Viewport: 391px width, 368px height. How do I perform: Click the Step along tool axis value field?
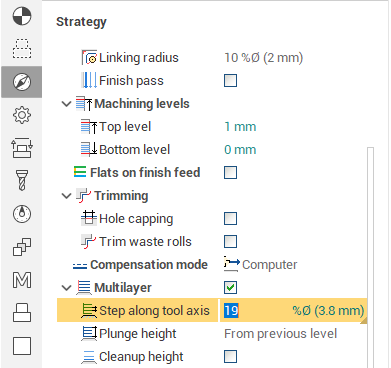pyautogui.click(x=293, y=311)
